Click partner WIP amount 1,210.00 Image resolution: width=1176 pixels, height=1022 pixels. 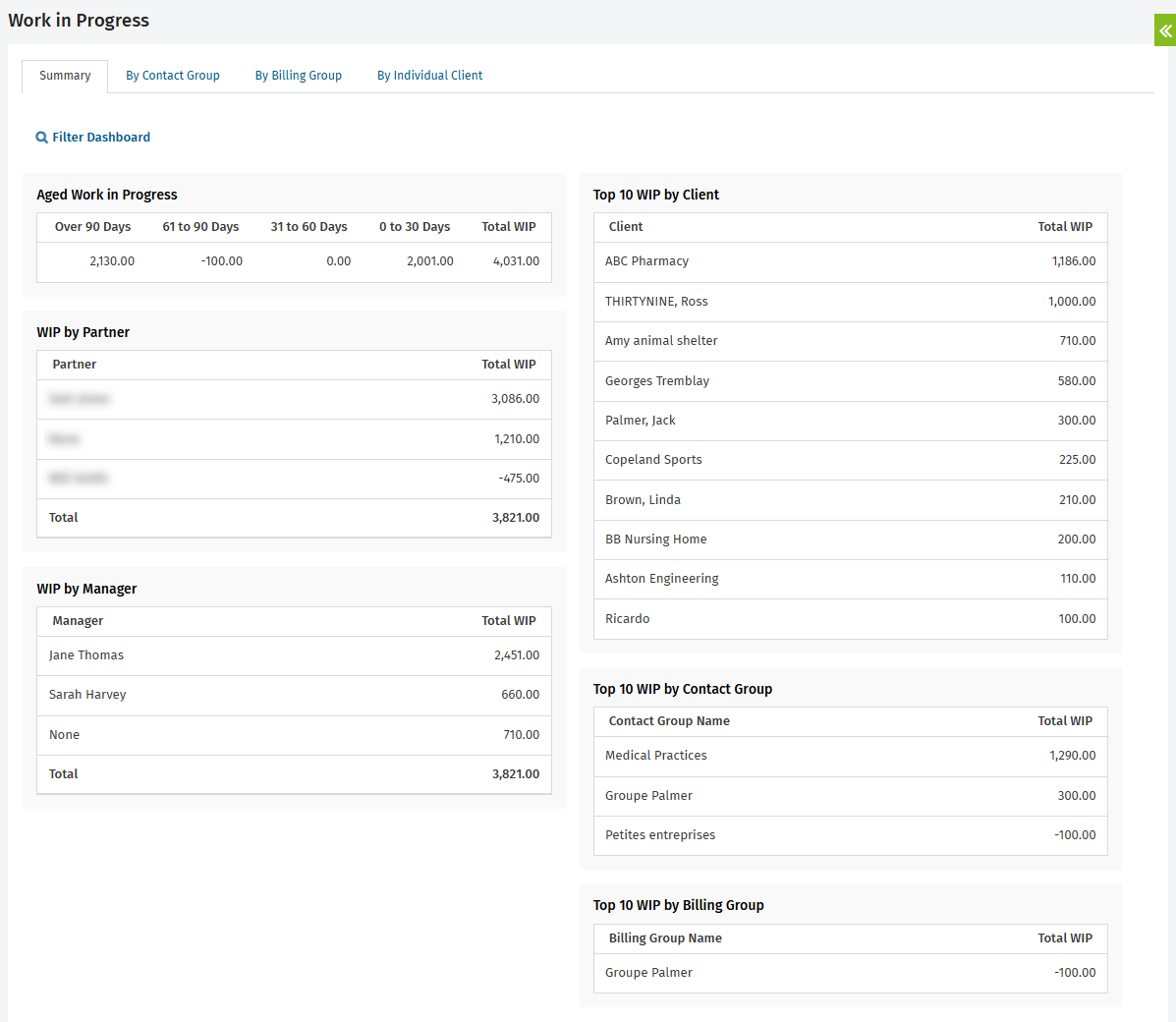point(517,439)
